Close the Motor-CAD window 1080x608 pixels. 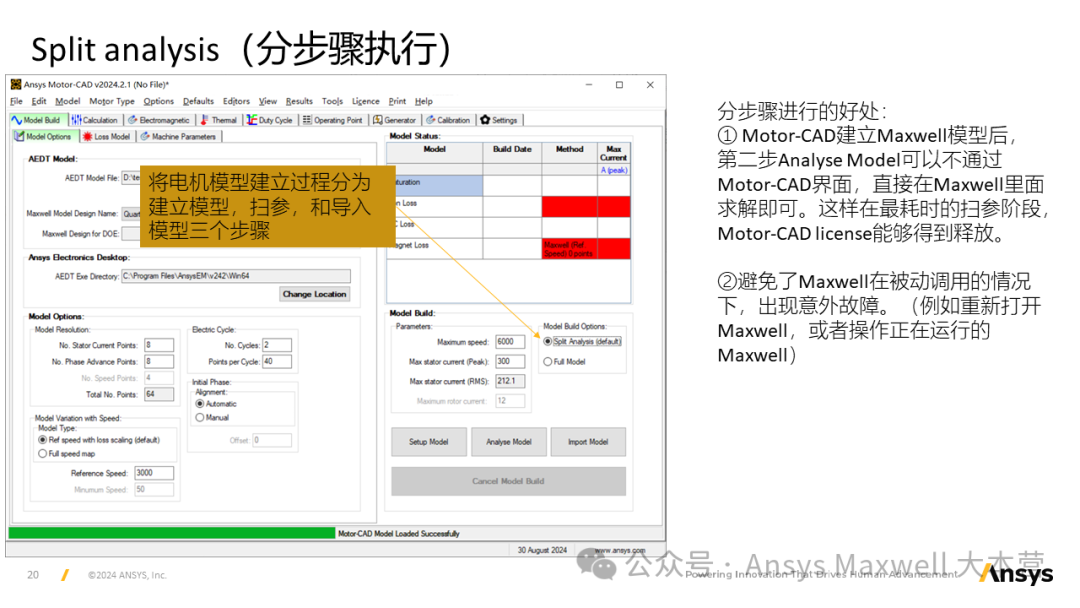click(650, 85)
